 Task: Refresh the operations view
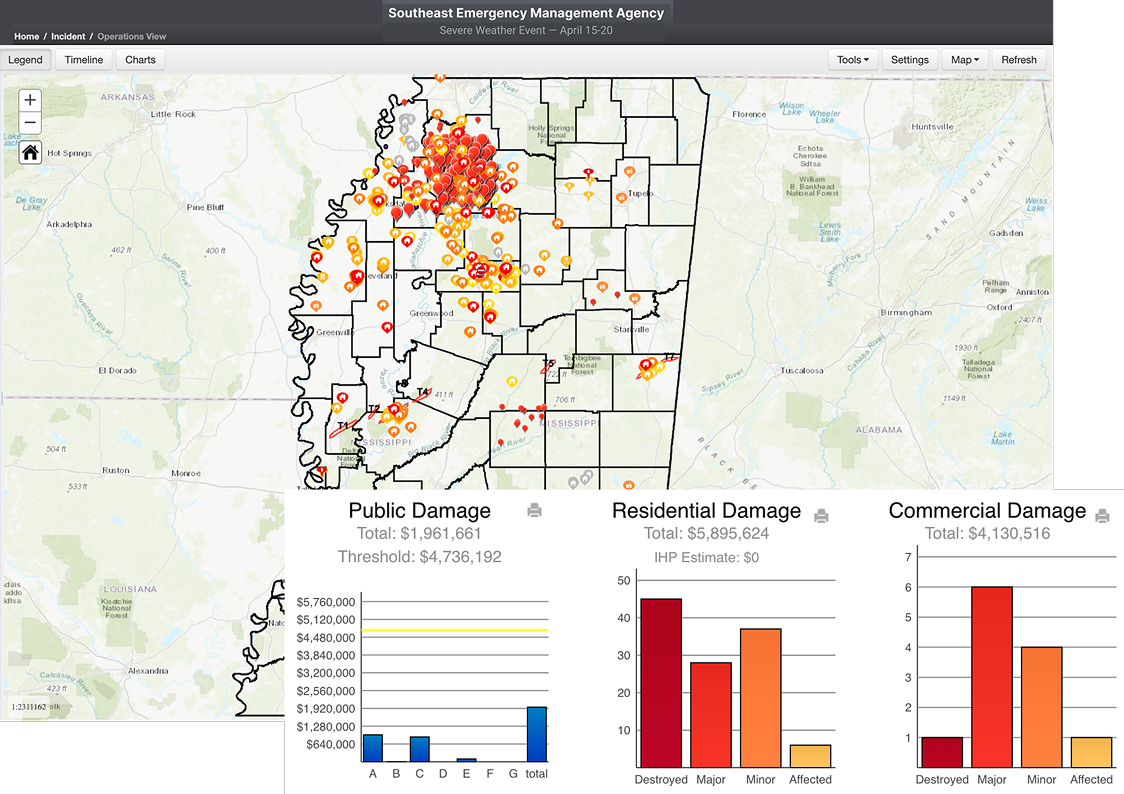click(1019, 60)
